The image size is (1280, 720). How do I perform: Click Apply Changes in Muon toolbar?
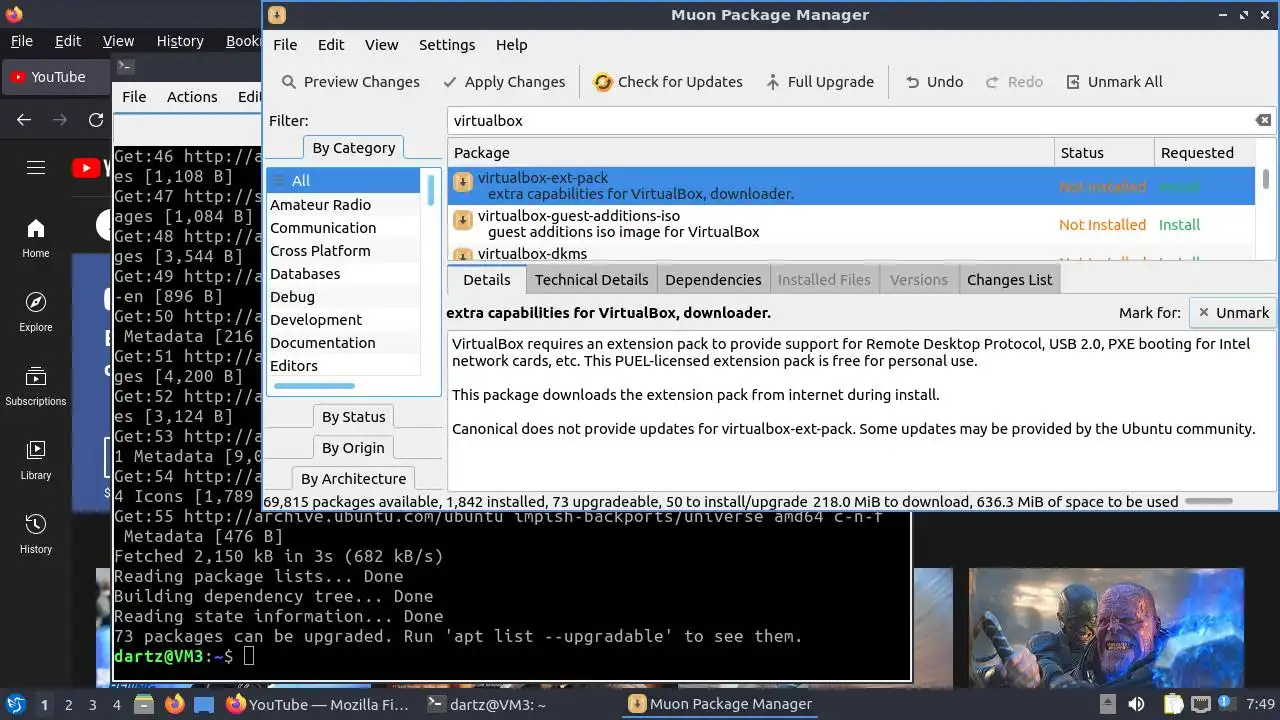coord(504,82)
